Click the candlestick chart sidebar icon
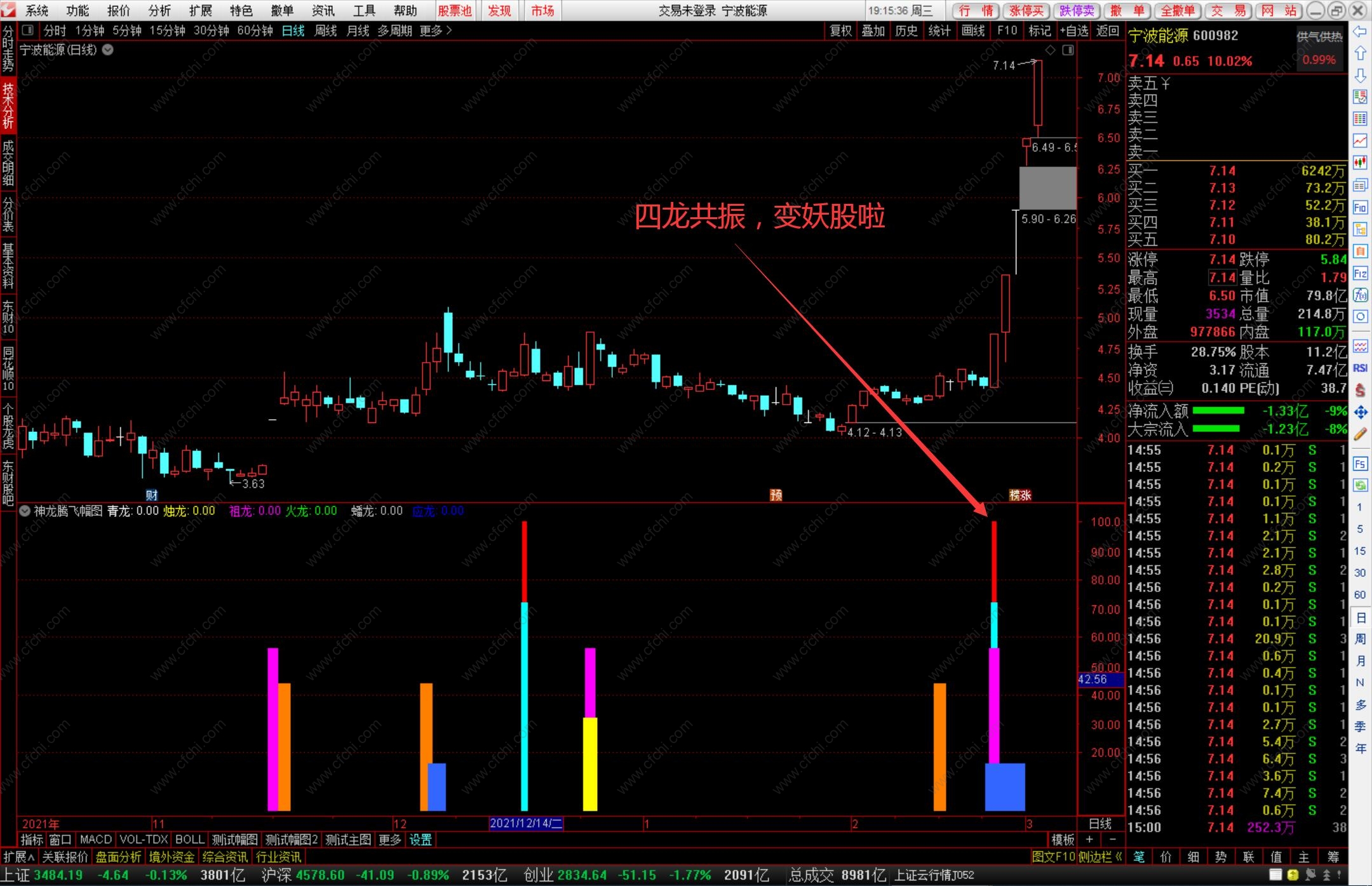Image resolution: width=1372 pixels, height=886 pixels. (x=1360, y=163)
